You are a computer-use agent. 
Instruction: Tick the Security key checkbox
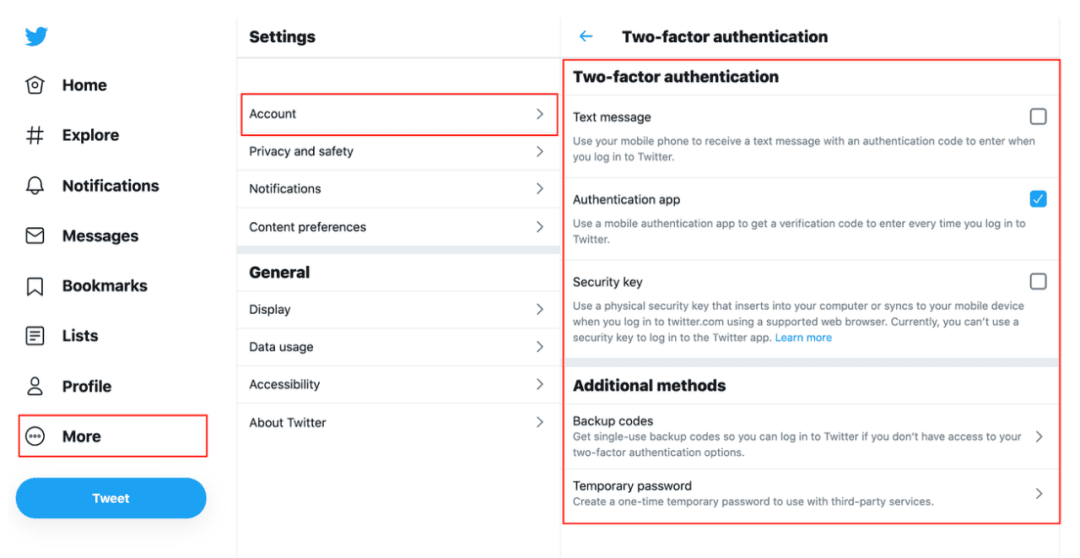[x=1038, y=281]
